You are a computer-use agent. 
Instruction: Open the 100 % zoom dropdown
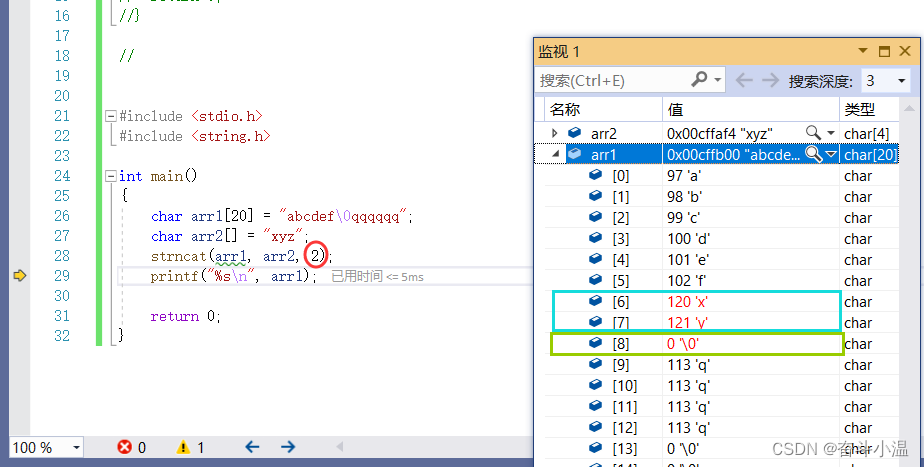76,448
